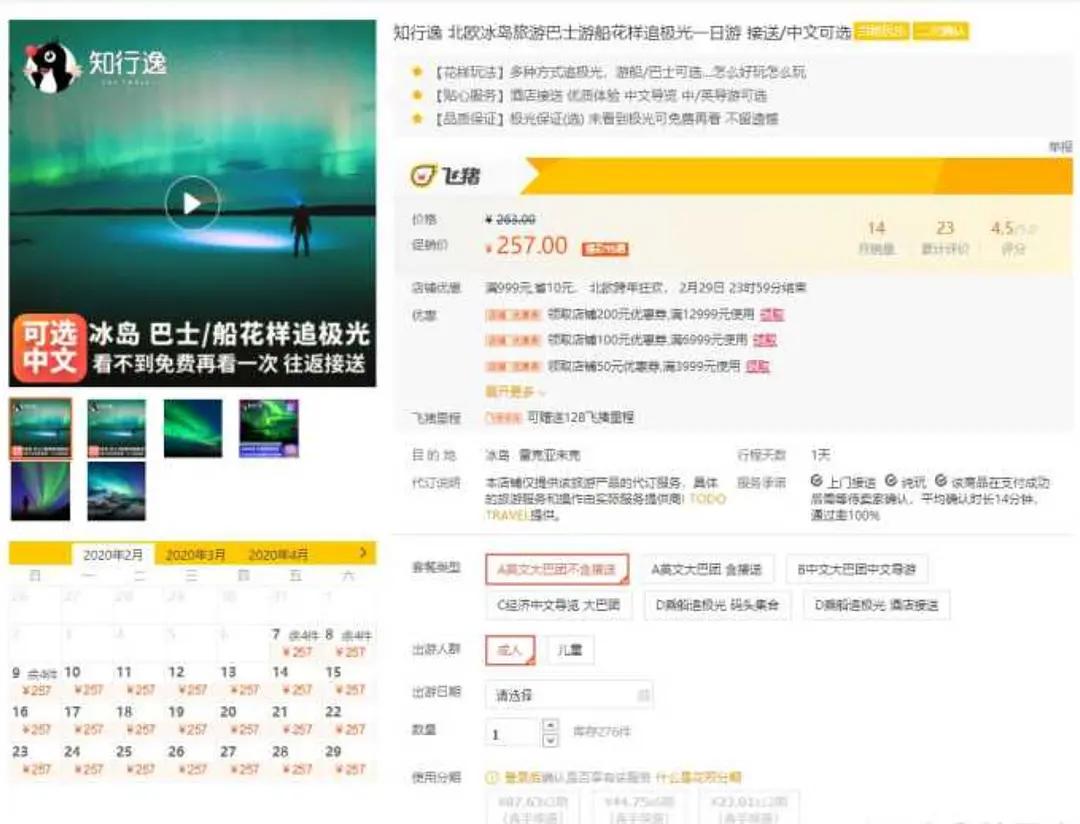The width and height of the screenshot is (1080, 824).
Task: Pick February 18 on the calendar
Action: 139,720
